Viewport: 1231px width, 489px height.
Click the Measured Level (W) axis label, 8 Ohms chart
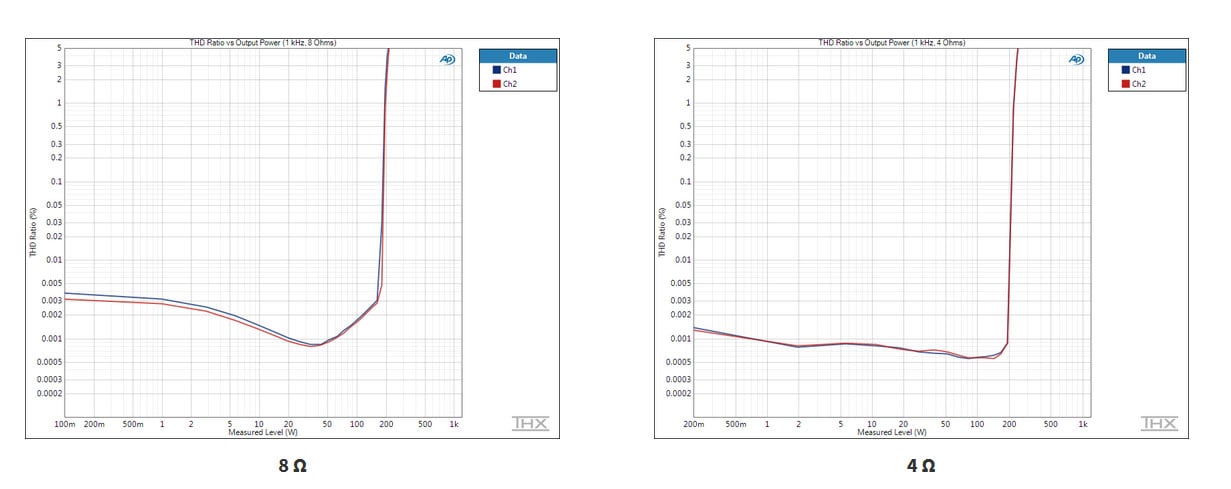point(263,432)
